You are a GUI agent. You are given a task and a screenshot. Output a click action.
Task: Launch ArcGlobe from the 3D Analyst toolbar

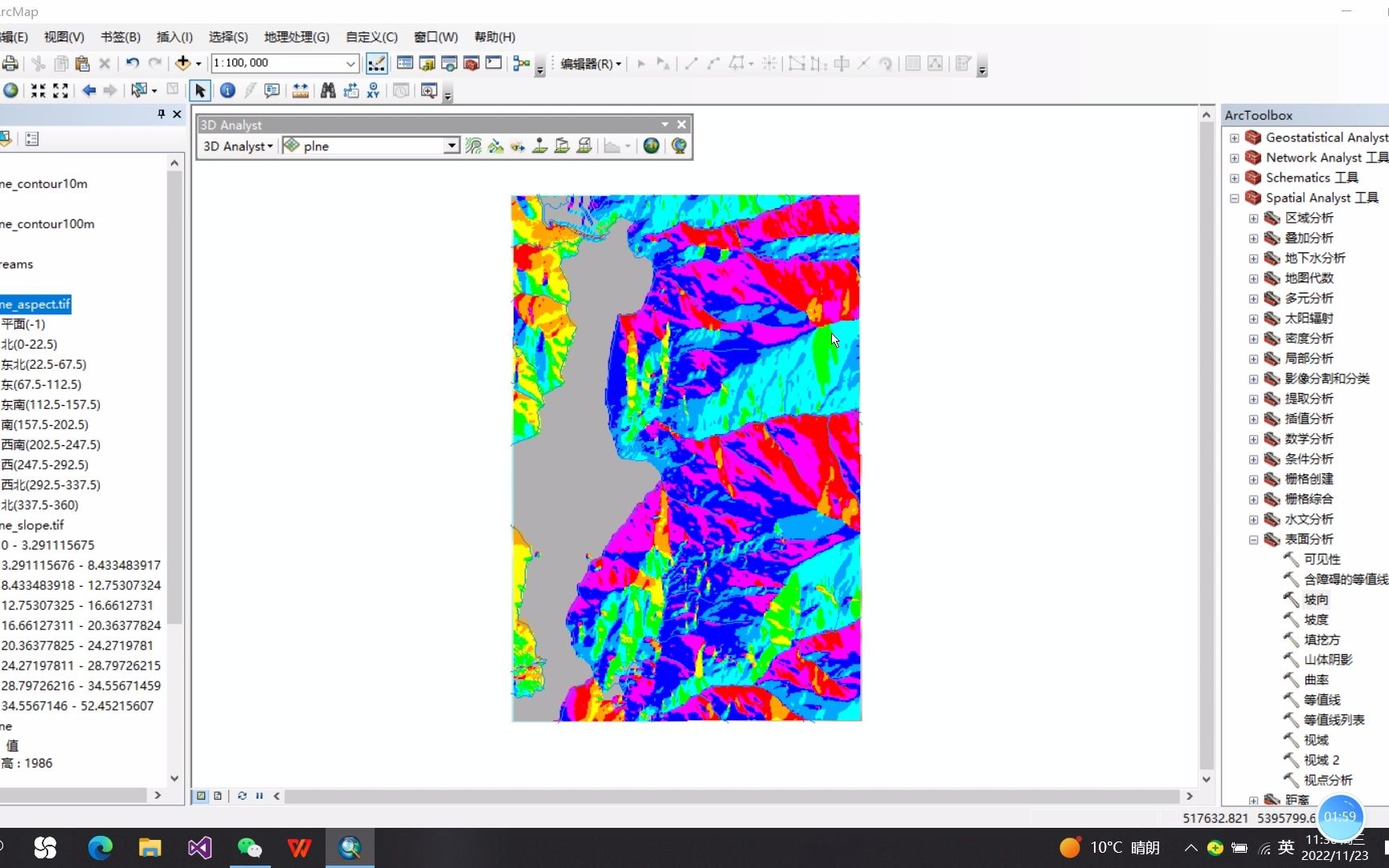pyautogui.click(x=678, y=145)
